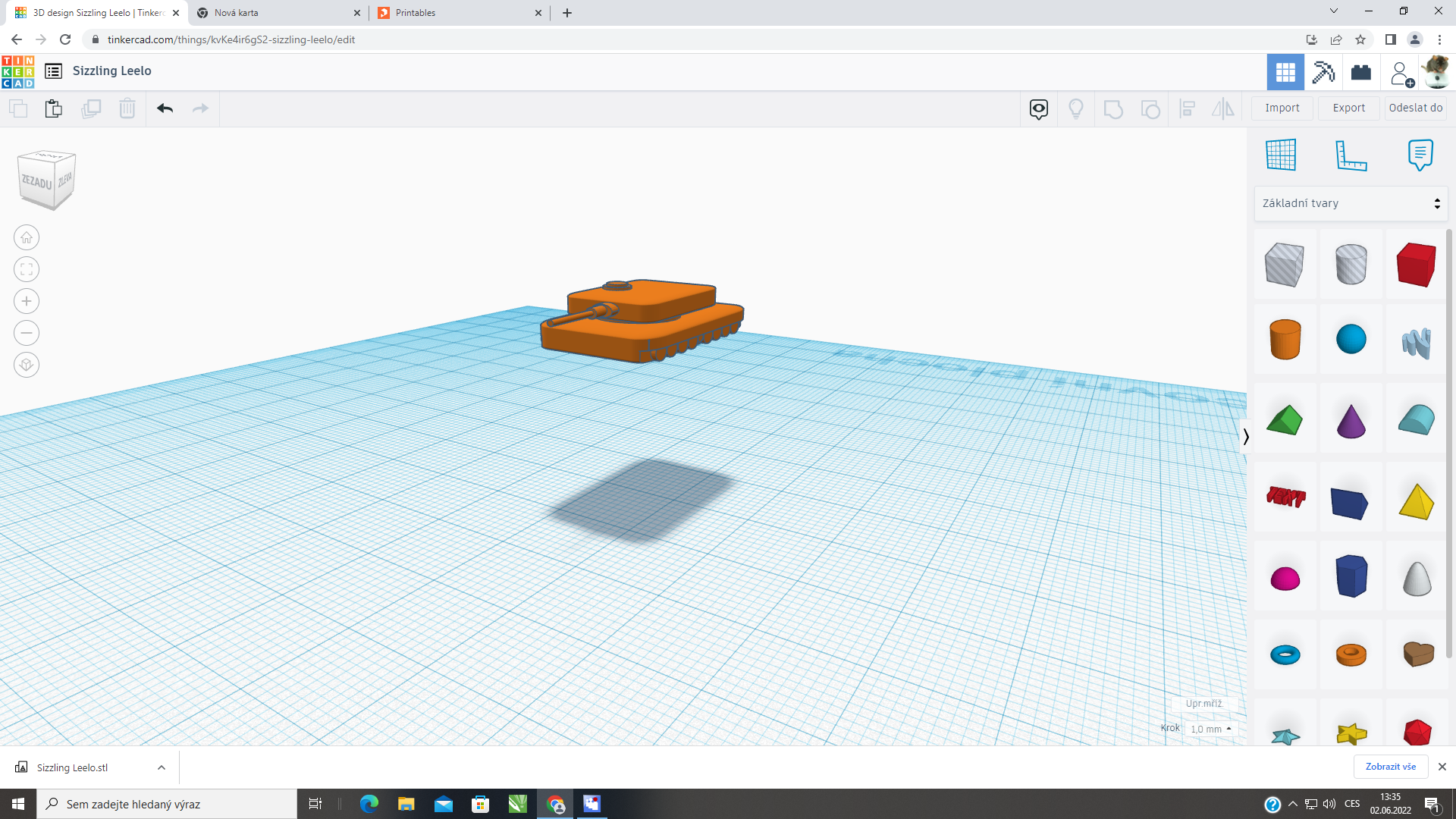Viewport: 1456px width, 819px height.
Task: Click the Windows Start button
Action: click(x=18, y=804)
